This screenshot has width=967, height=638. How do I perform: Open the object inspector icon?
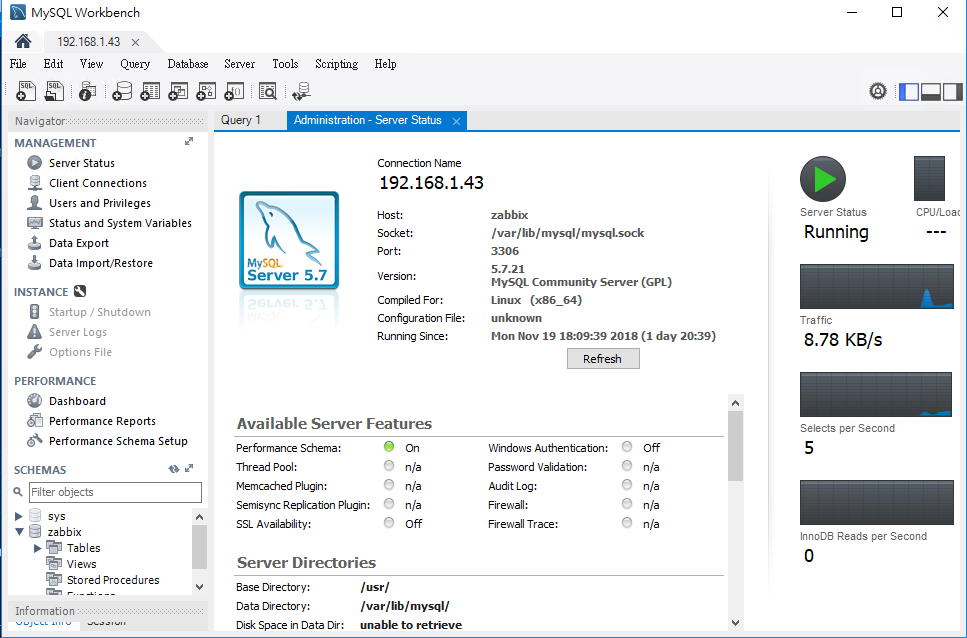tap(88, 91)
